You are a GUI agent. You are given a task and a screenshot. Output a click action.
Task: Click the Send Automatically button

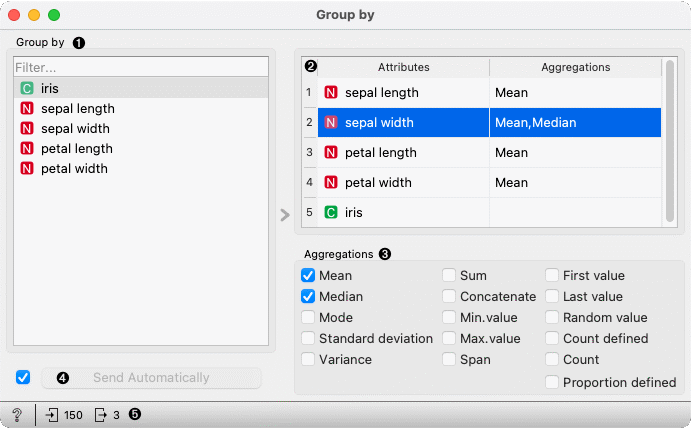(151, 378)
